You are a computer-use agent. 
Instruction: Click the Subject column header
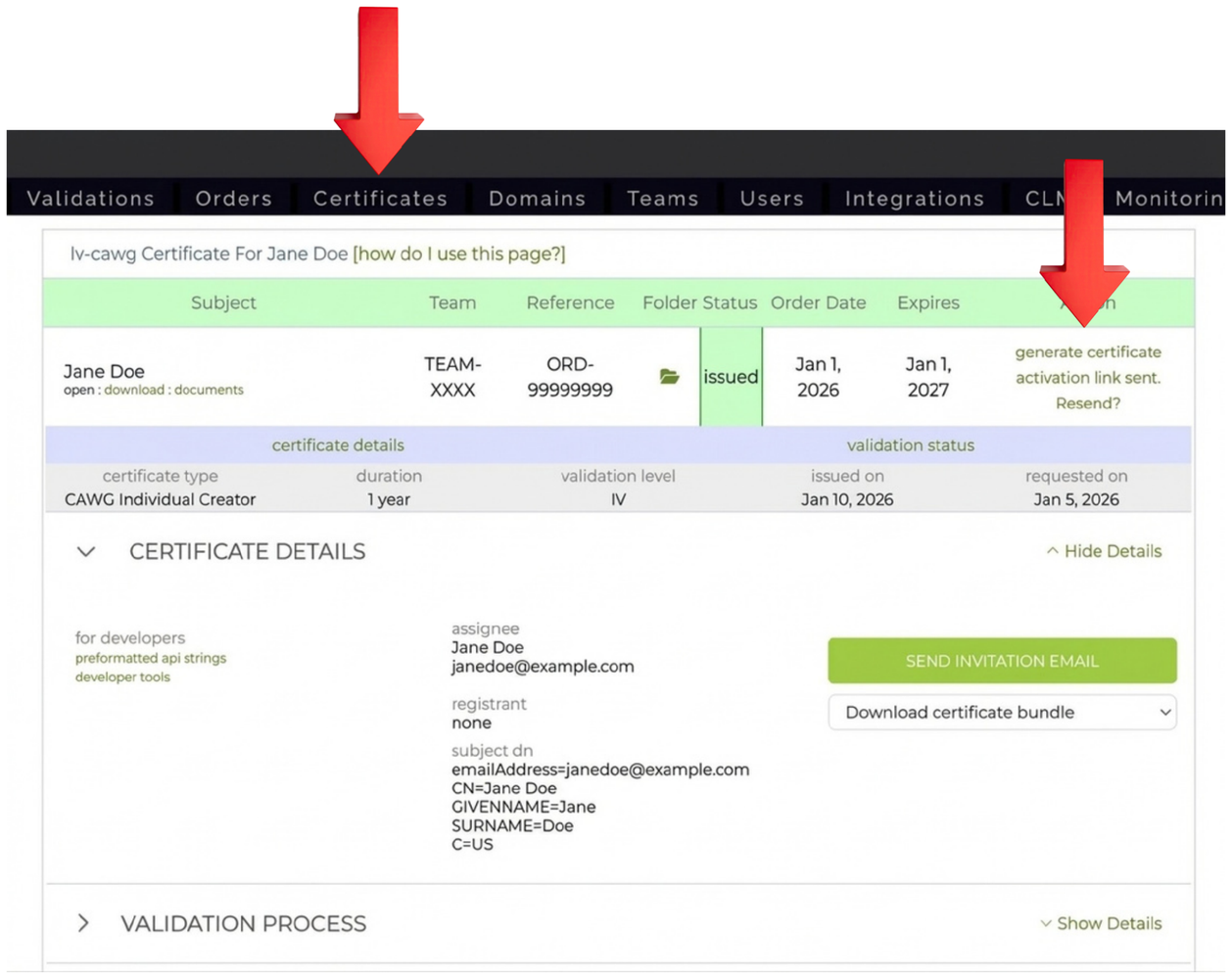(x=223, y=303)
